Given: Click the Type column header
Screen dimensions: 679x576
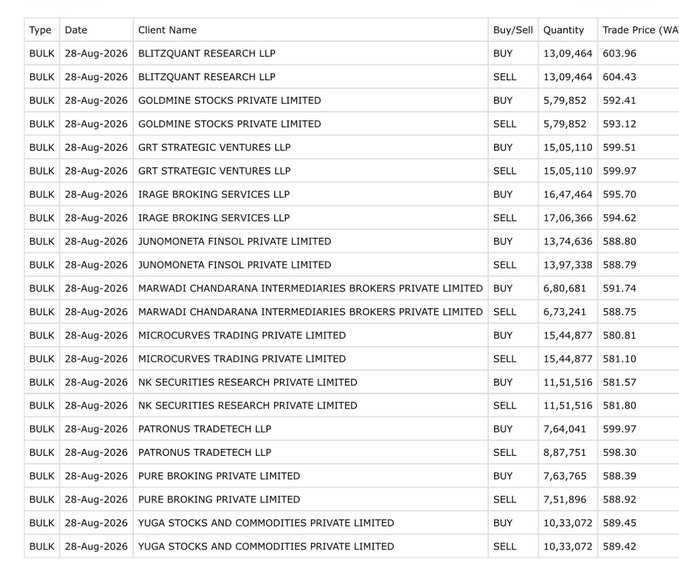Looking at the screenshot, I should (x=40, y=30).
